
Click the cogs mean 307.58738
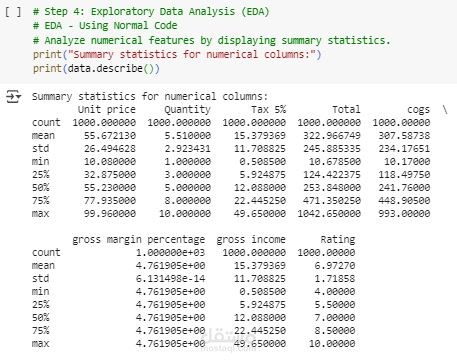[404, 136]
